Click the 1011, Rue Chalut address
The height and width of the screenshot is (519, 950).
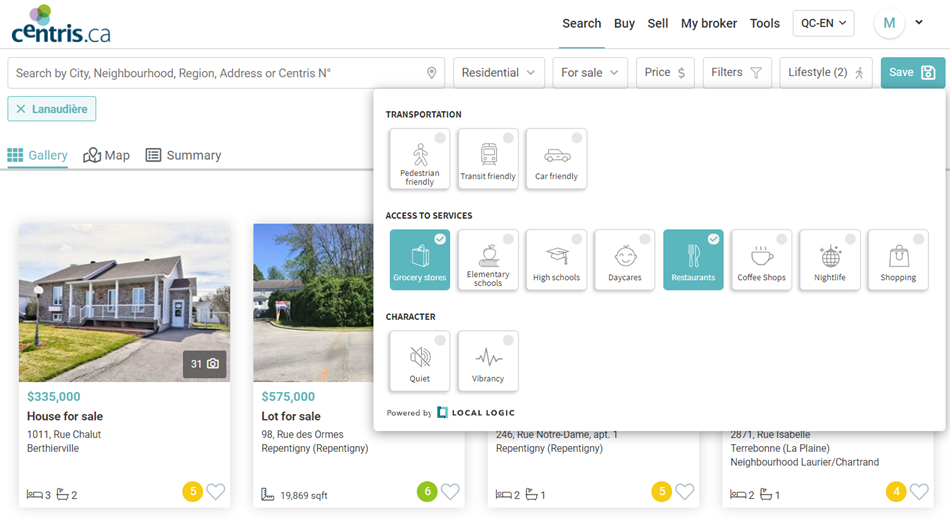click(x=64, y=434)
